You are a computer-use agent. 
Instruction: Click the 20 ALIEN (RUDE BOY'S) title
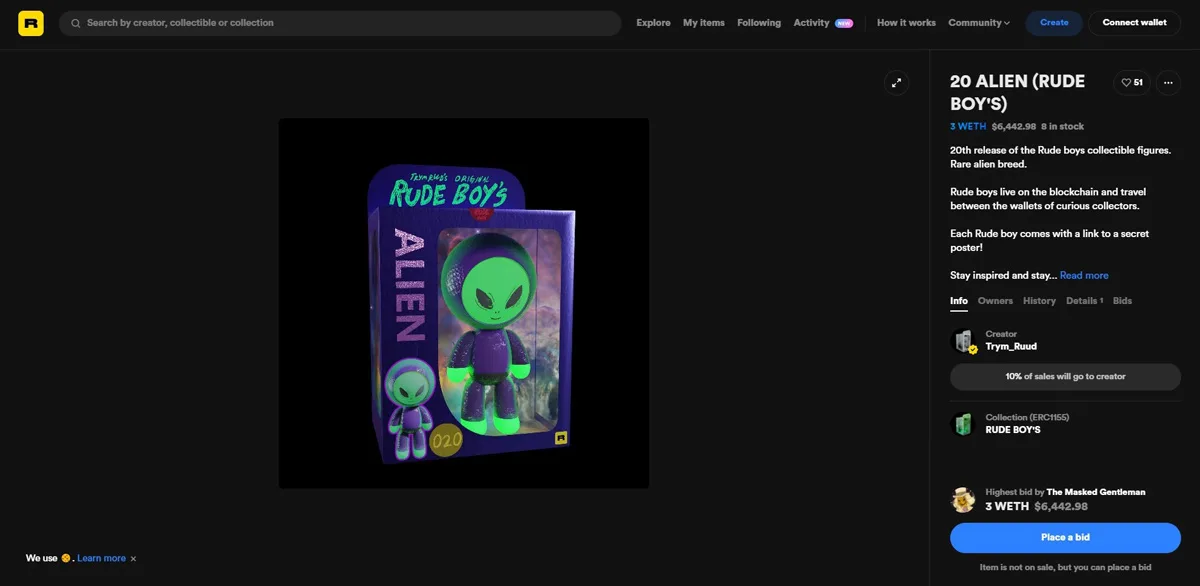[x=1017, y=93]
